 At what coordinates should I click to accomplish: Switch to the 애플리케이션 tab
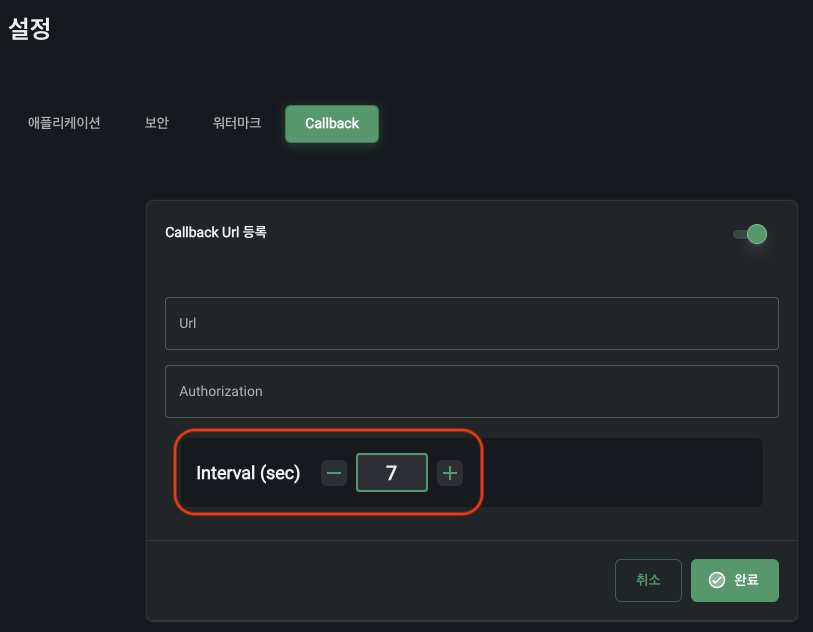pos(64,123)
